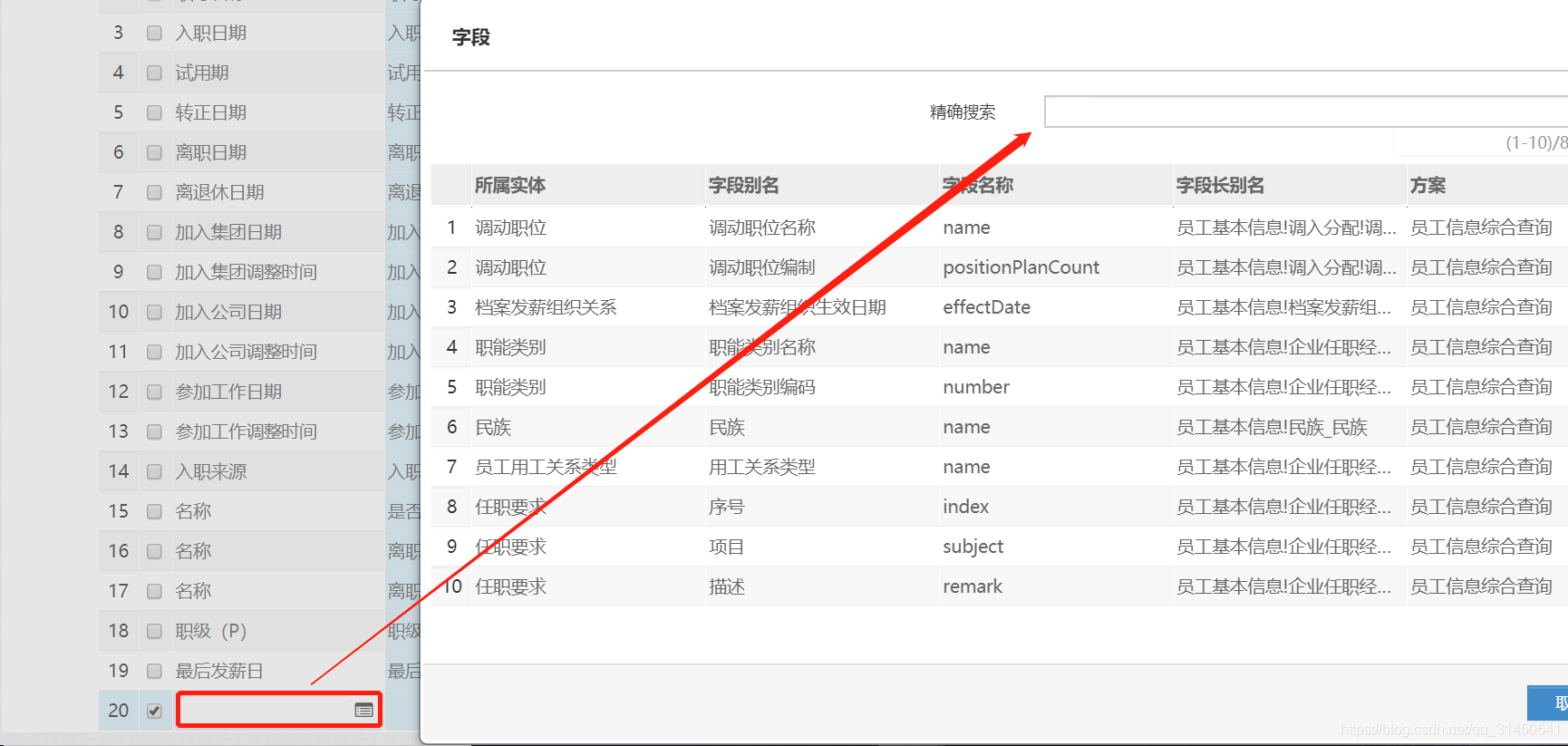Image resolution: width=1568 pixels, height=746 pixels.
Task: Select subject field name cell
Action: 973,547
